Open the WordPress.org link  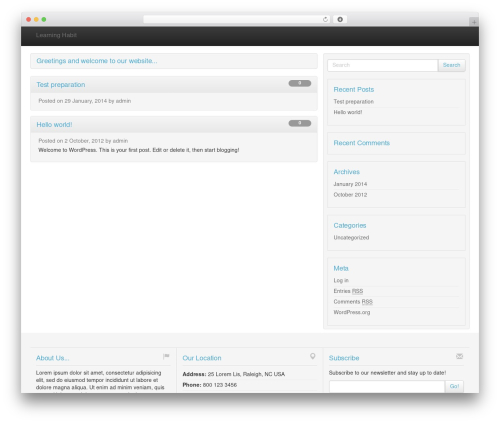[x=352, y=312]
